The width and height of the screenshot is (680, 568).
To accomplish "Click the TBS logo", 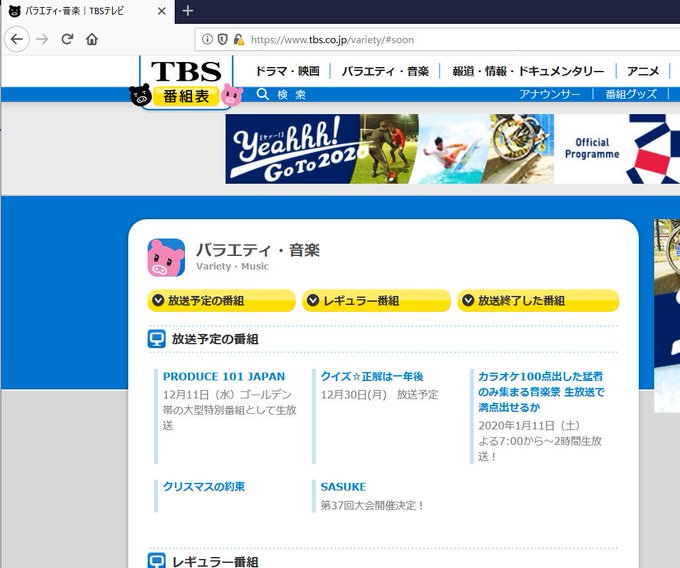I will (x=186, y=71).
